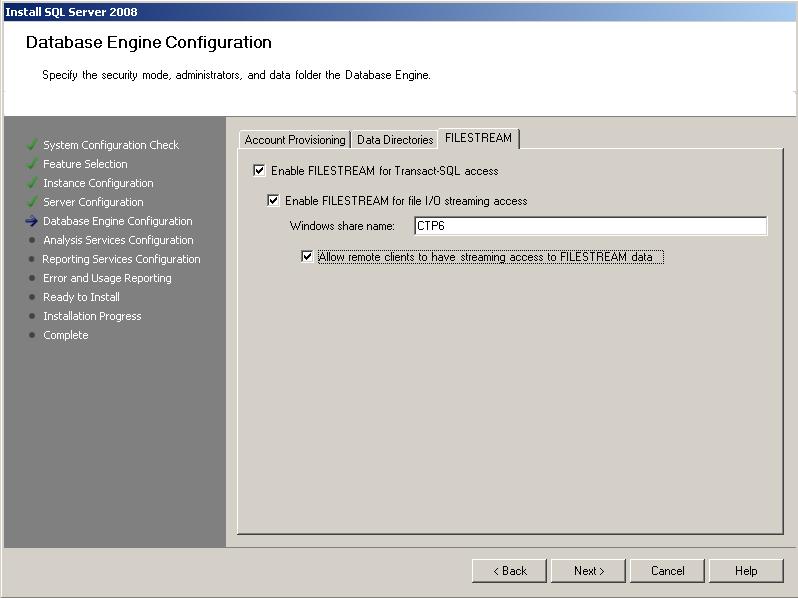Click the Error and Usage Reporting step
The image size is (798, 598).
click(x=107, y=278)
